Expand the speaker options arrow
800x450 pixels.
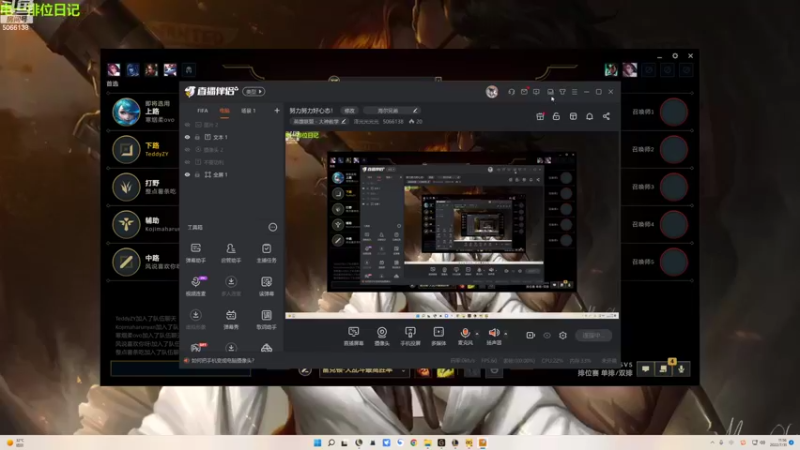(506, 334)
